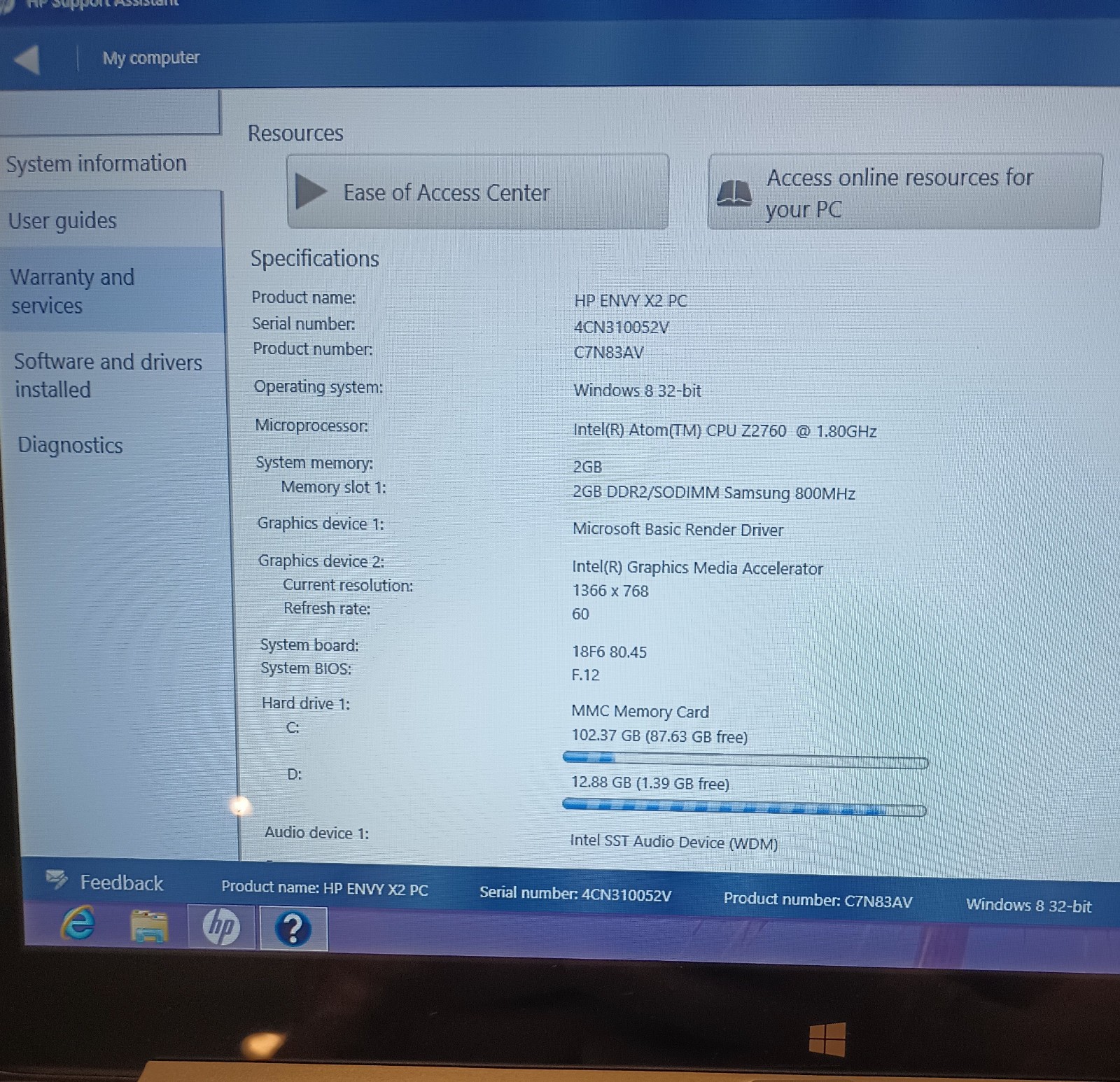
Task: Select the HP ENVY X2 PC value in Specifications
Action: [630, 301]
